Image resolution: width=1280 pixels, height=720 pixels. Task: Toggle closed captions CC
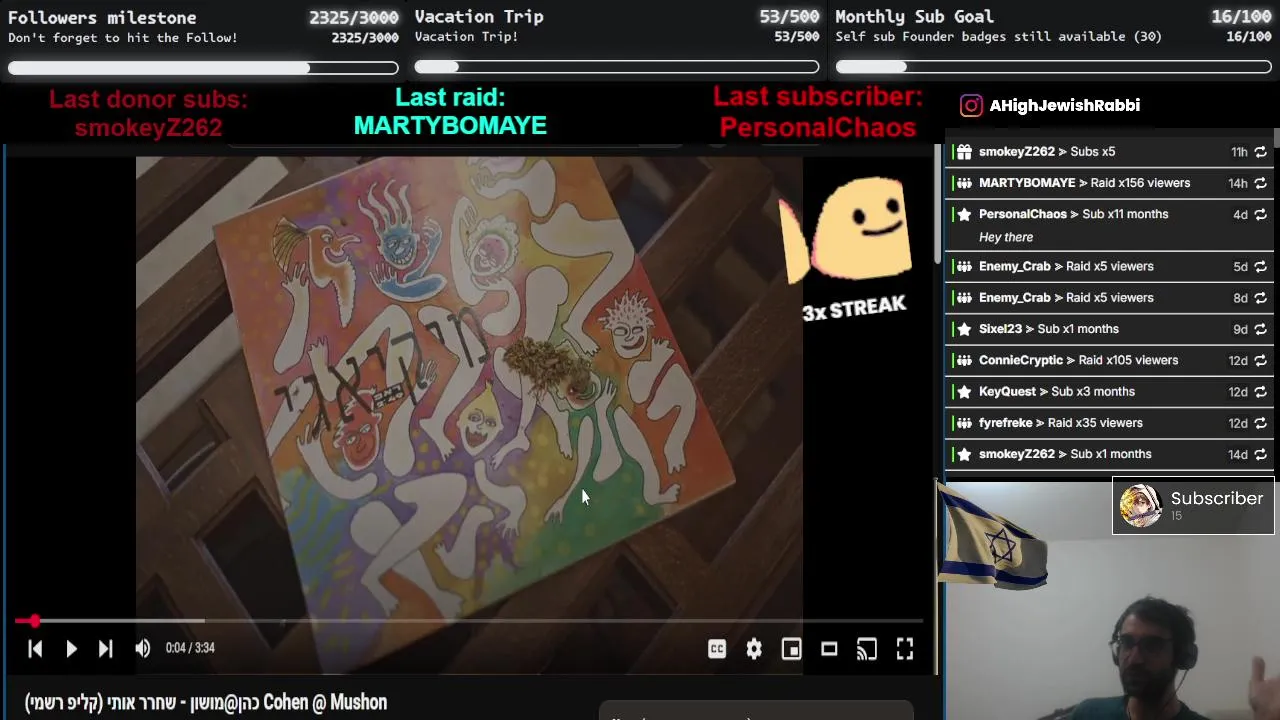[x=717, y=649]
